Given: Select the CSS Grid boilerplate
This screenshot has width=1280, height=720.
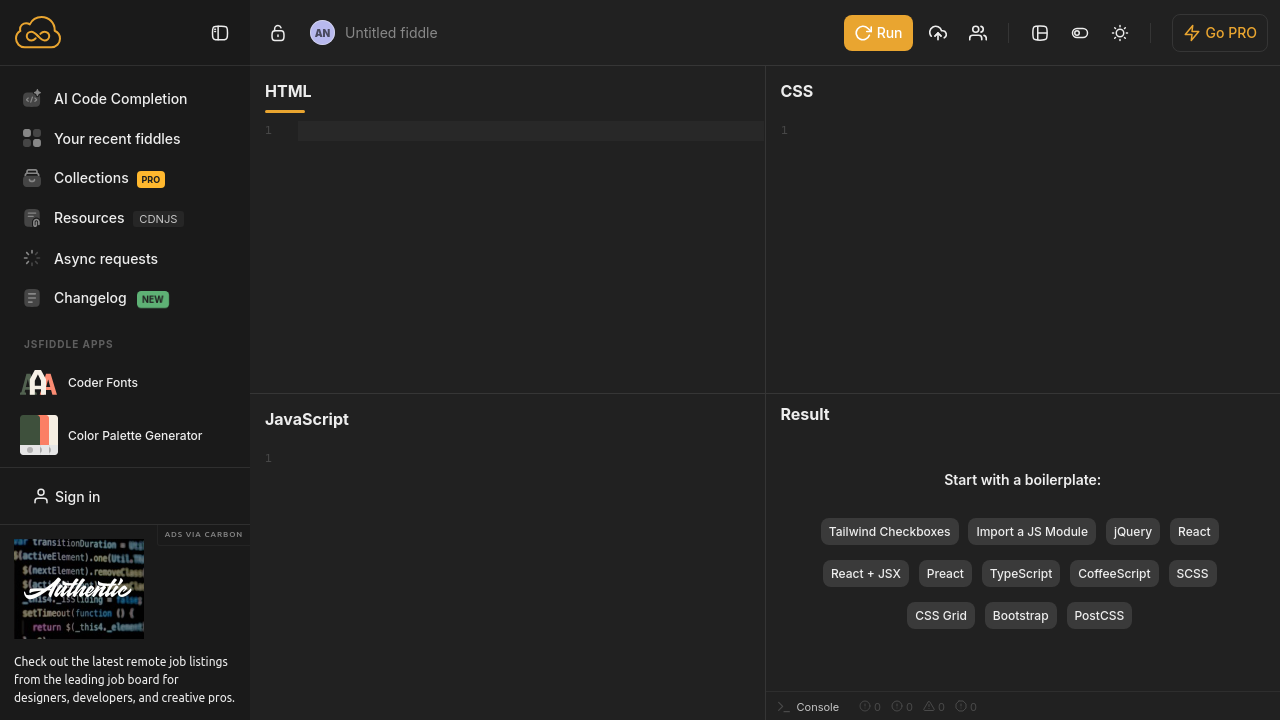Looking at the screenshot, I should click(941, 616).
